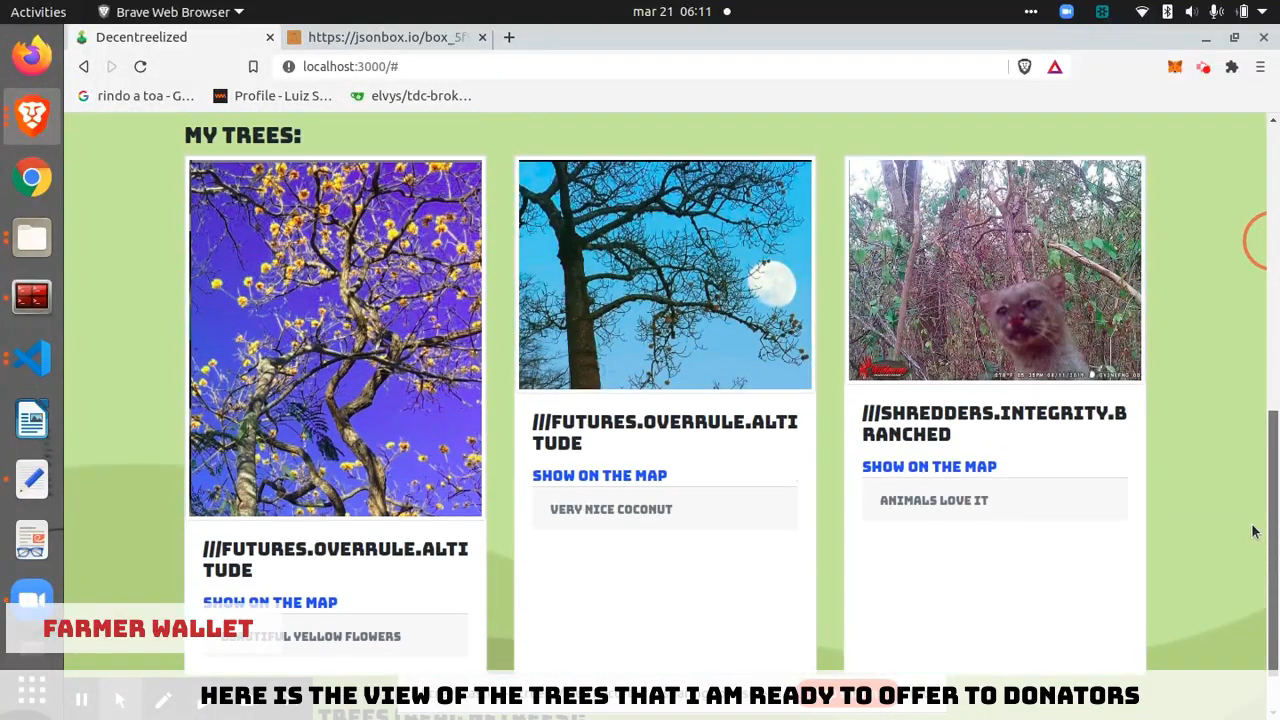Open the 'rindo a toa' Google bookmark
1280x720 pixels.
pos(135,96)
